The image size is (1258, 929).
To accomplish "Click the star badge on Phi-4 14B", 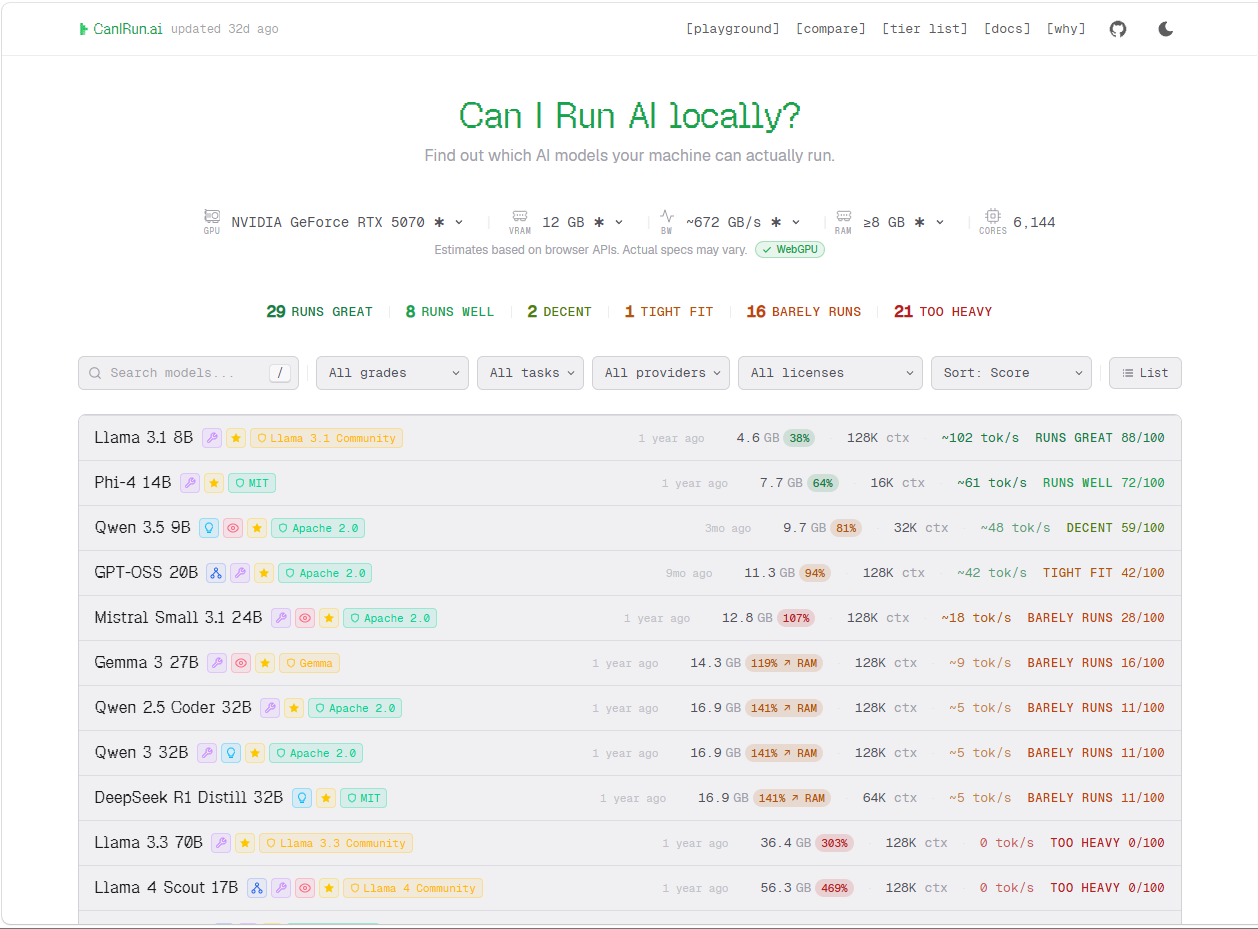I will point(214,483).
